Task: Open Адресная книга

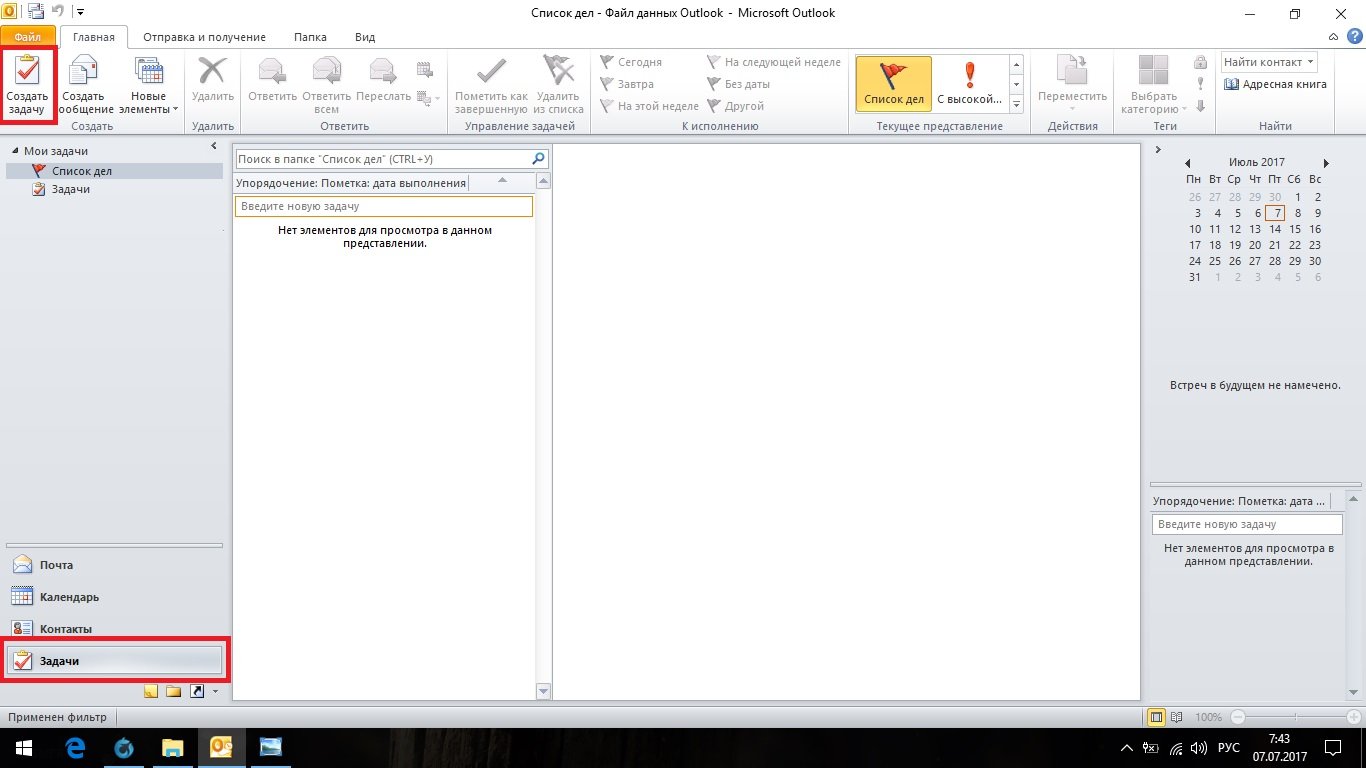Action: coord(1276,84)
